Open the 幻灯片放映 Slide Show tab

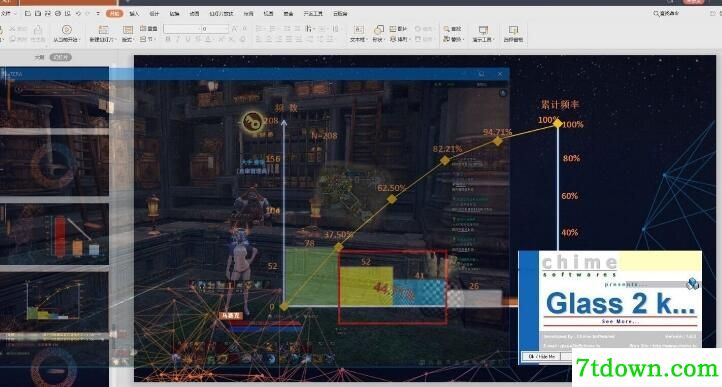point(221,14)
